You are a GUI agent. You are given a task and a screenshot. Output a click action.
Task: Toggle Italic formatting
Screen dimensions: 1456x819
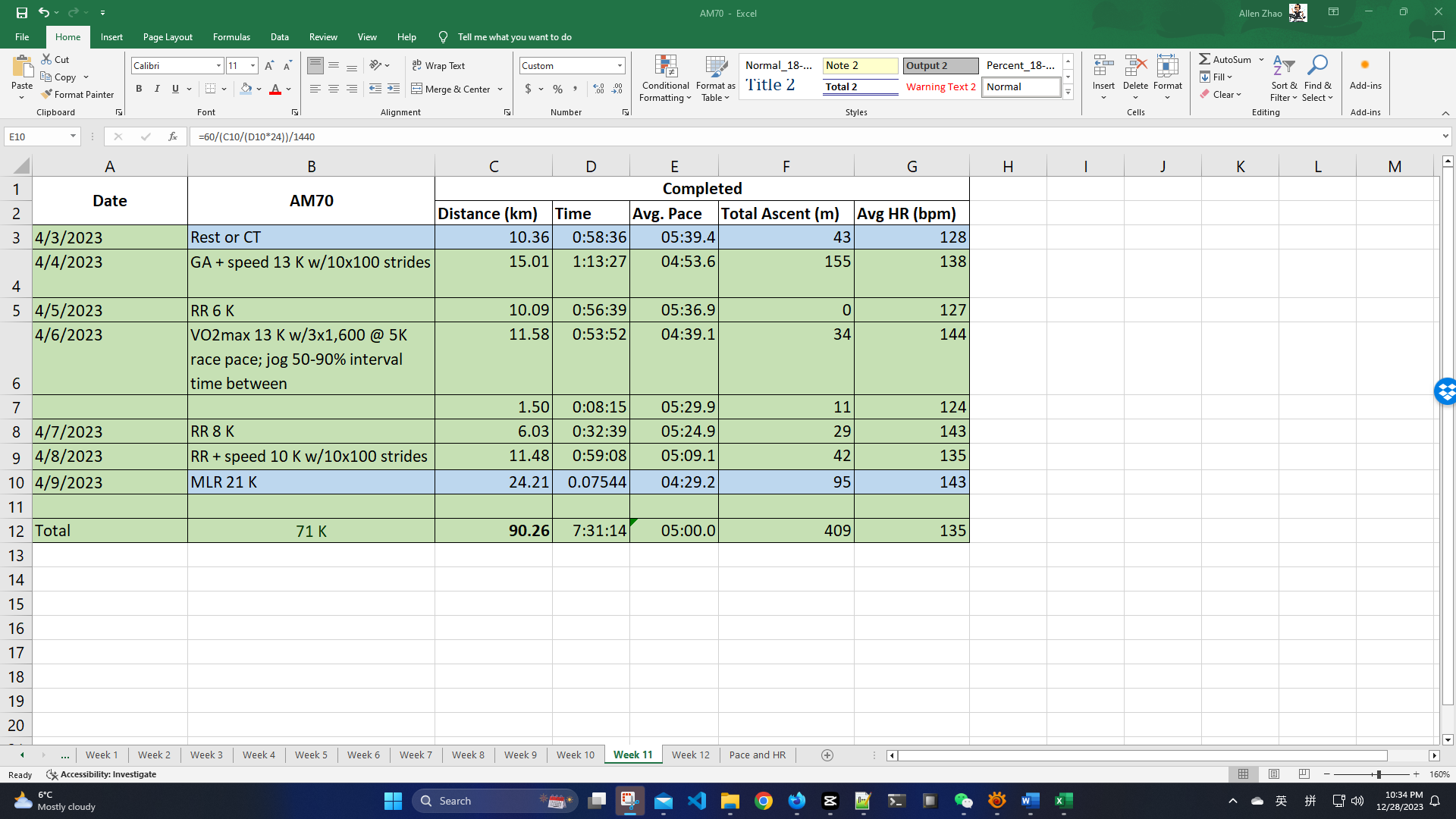[x=157, y=89]
